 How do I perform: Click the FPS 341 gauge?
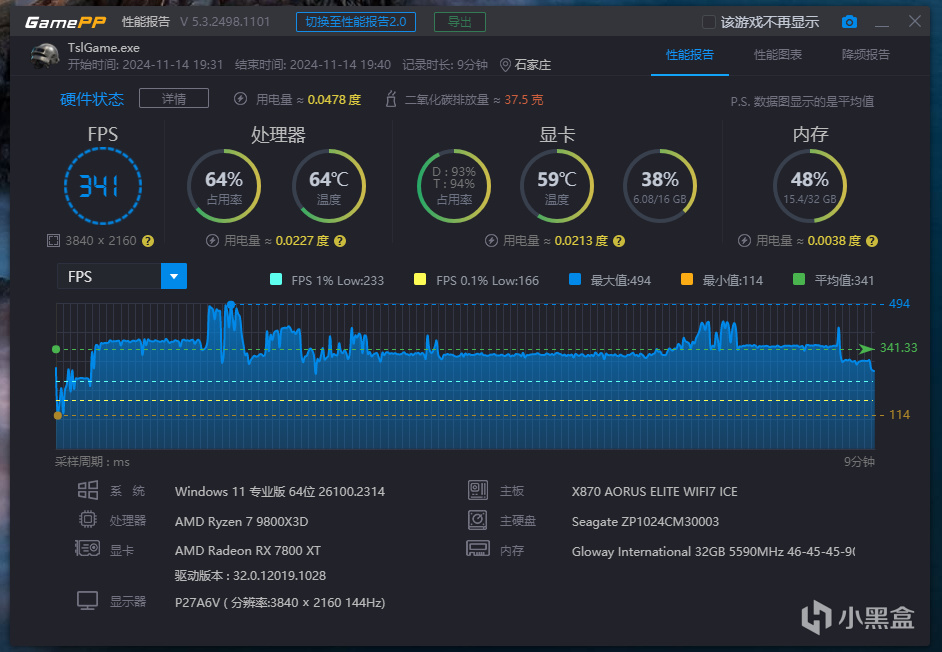click(x=103, y=186)
